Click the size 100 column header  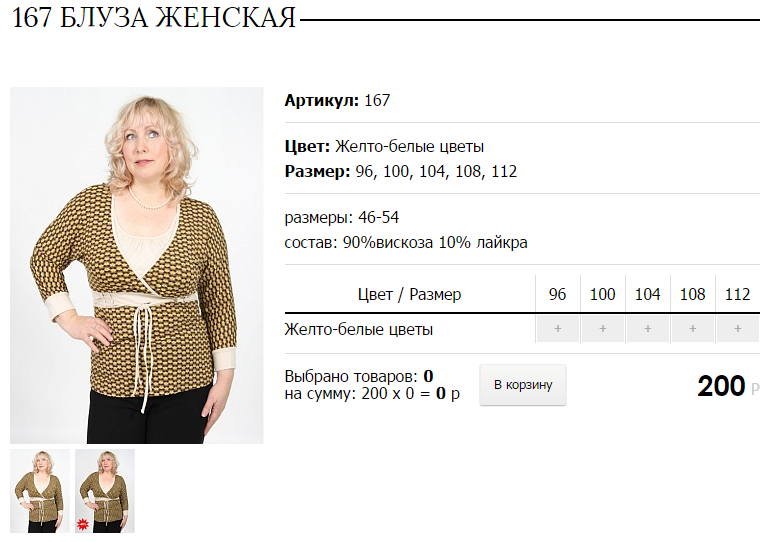(x=603, y=294)
